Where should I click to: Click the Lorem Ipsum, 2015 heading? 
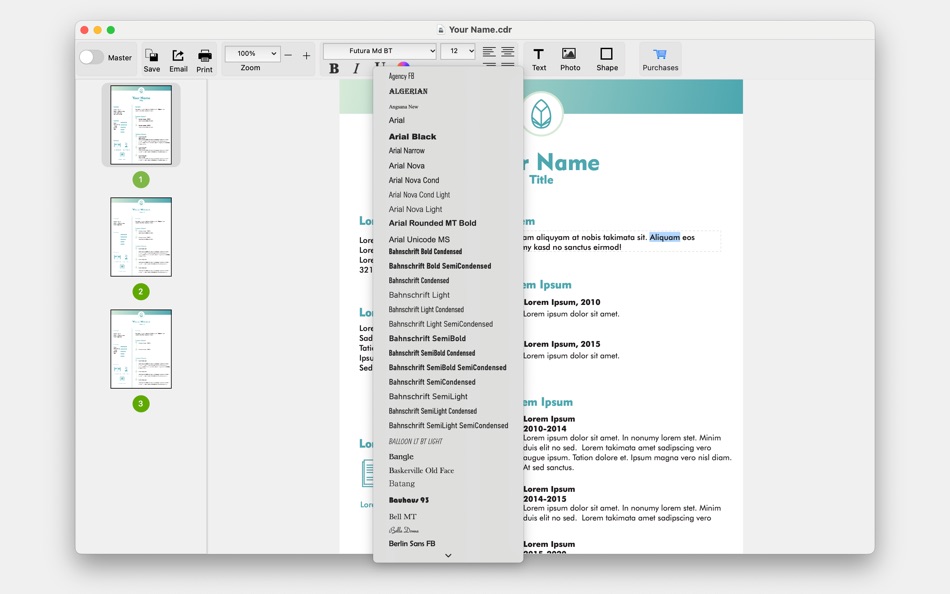pyautogui.click(x=562, y=344)
